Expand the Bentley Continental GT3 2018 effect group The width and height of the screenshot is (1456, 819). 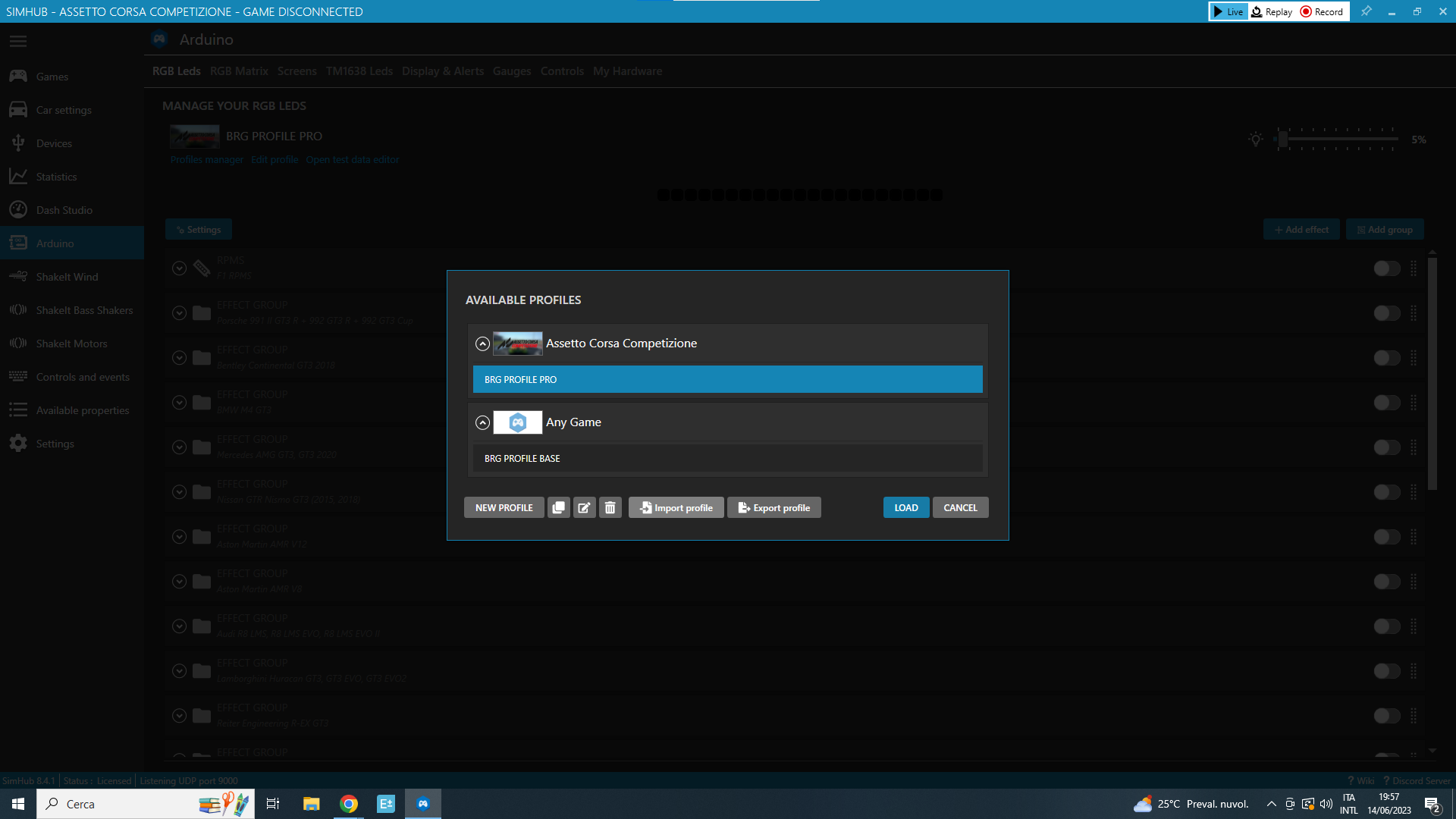click(x=179, y=358)
